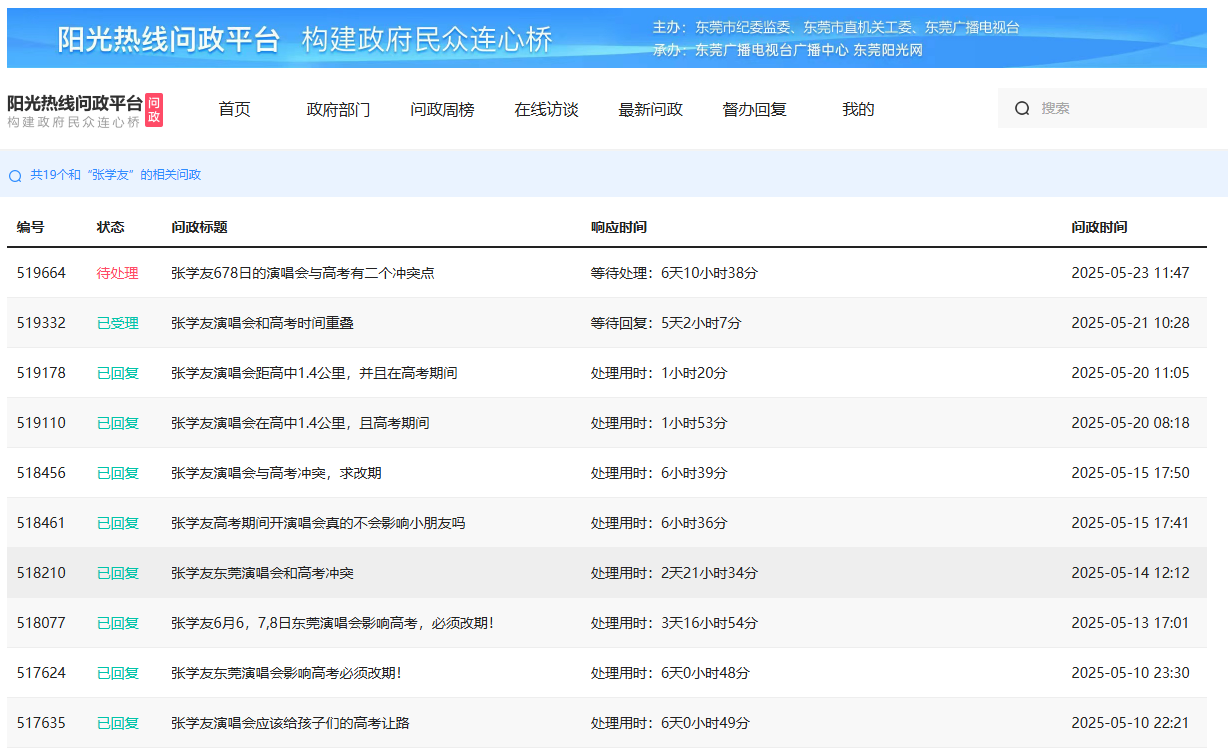Click the date 2025-05-20 11:05
The width and height of the screenshot is (1228, 754).
(x=1130, y=373)
